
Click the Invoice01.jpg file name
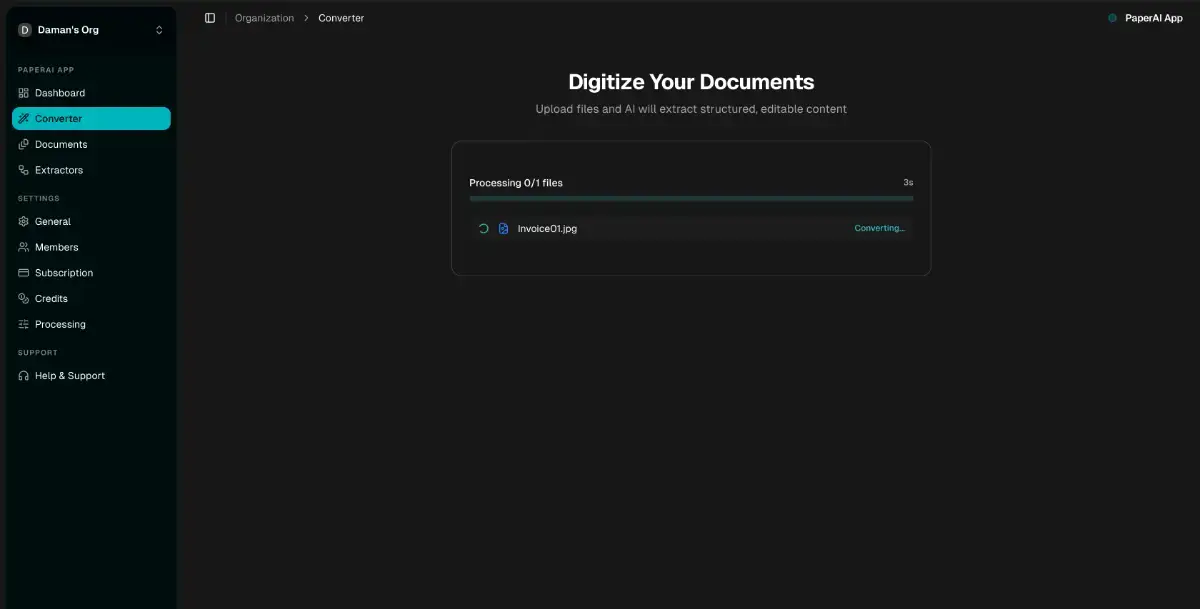point(547,229)
